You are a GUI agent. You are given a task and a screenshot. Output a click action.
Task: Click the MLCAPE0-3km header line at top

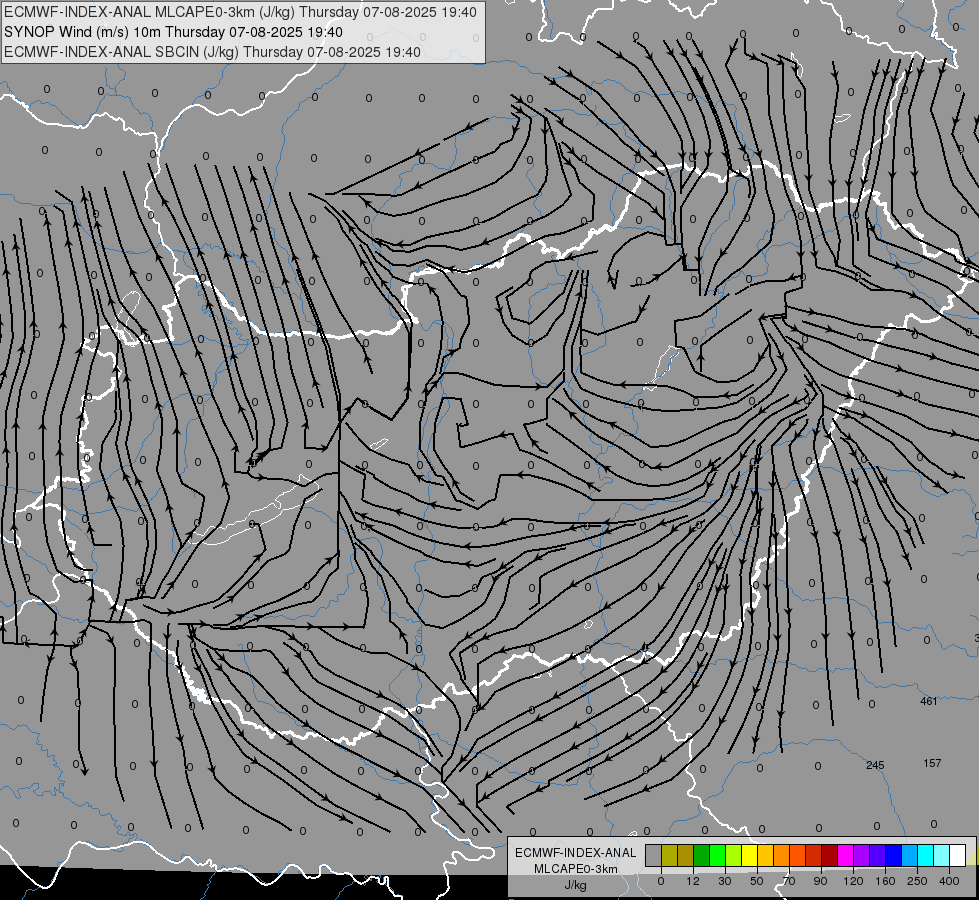pyautogui.click(x=240, y=12)
